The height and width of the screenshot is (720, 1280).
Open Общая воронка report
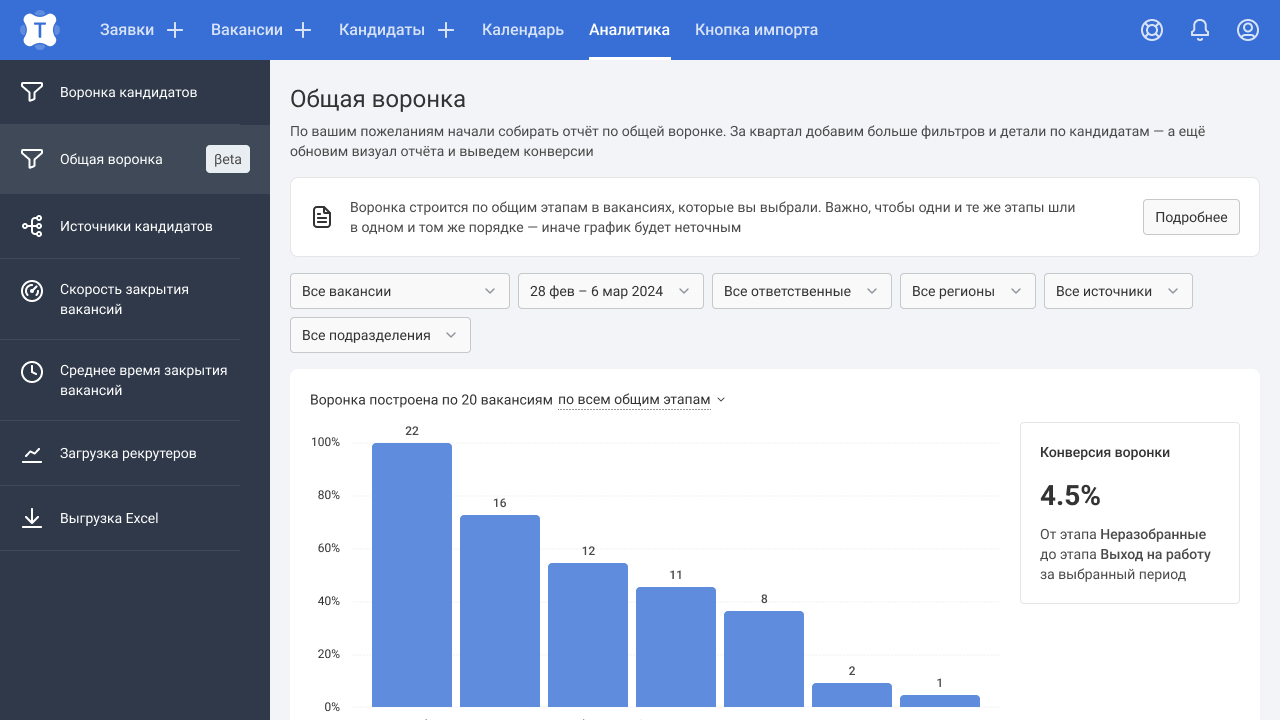135,159
